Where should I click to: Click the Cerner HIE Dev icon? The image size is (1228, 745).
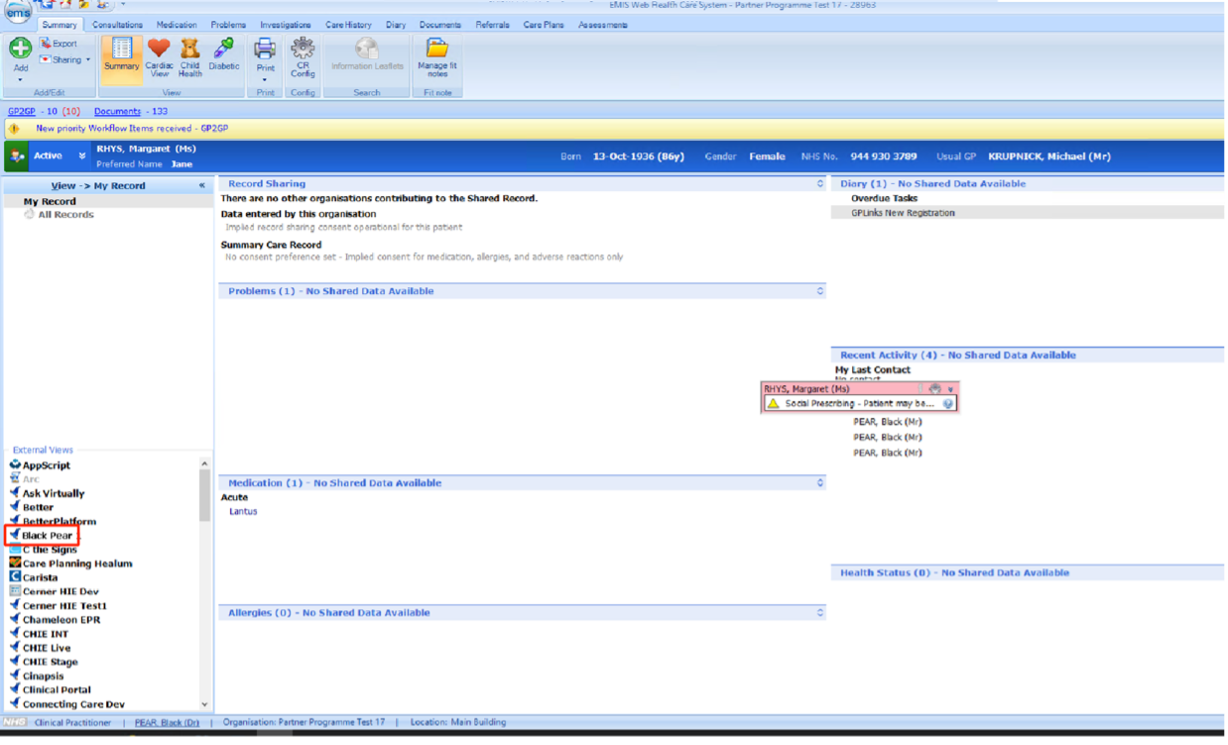click(15, 591)
